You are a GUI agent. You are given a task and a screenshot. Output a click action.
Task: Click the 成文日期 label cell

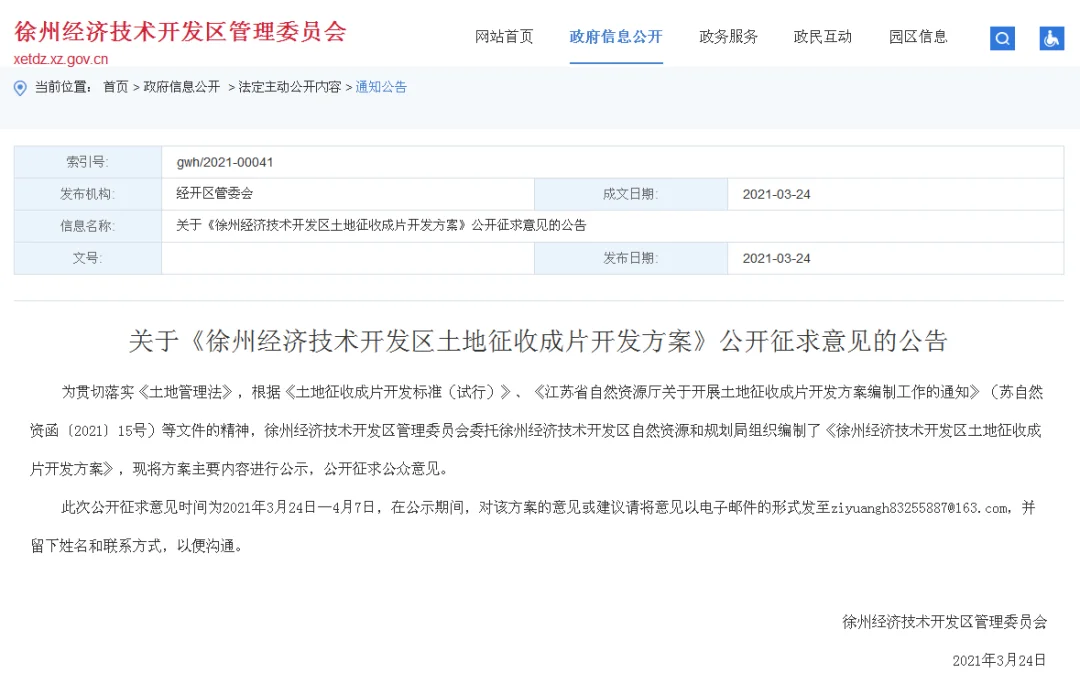tap(631, 194)
